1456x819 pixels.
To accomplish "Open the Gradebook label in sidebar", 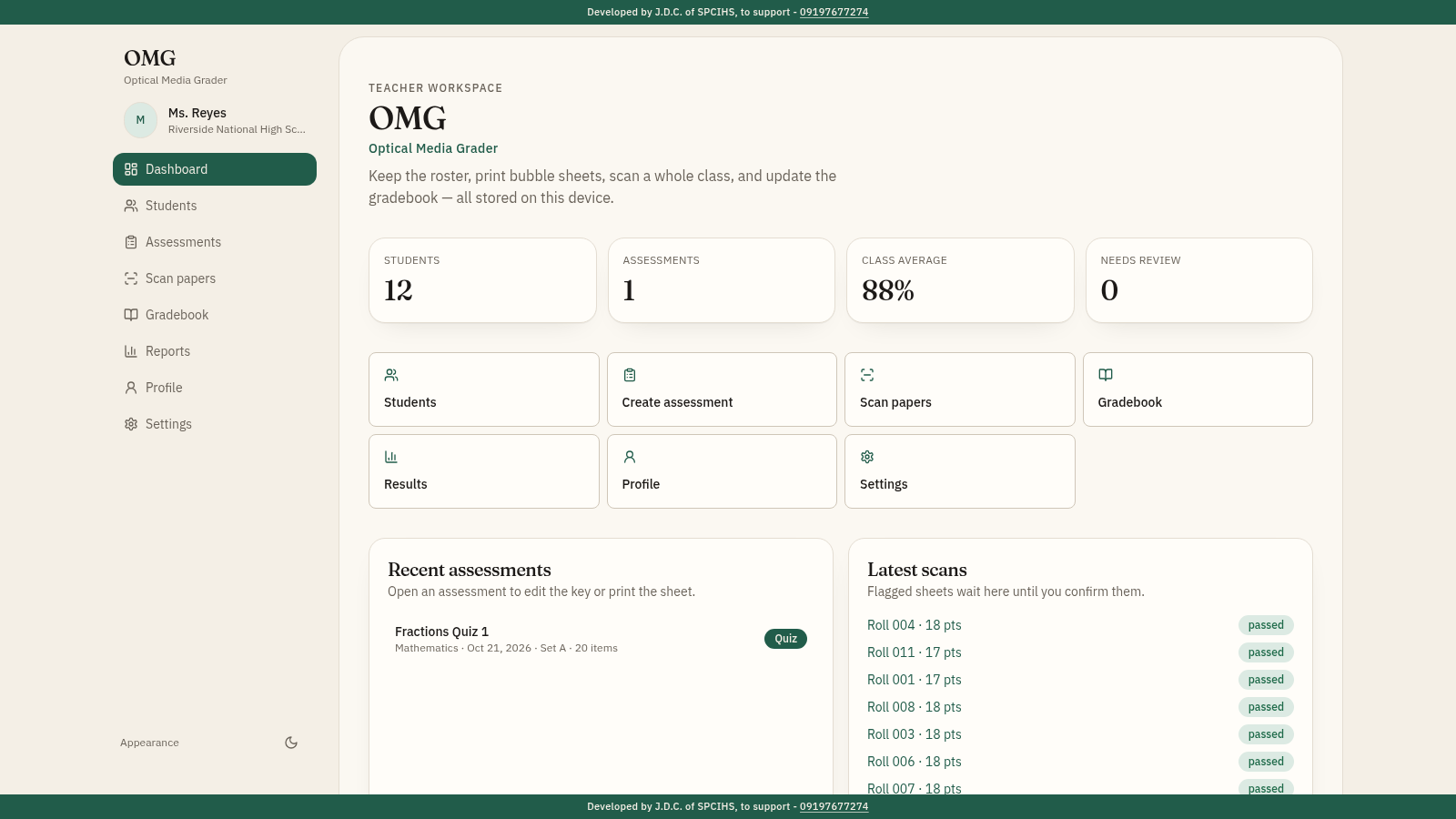I will coord(177,315).
